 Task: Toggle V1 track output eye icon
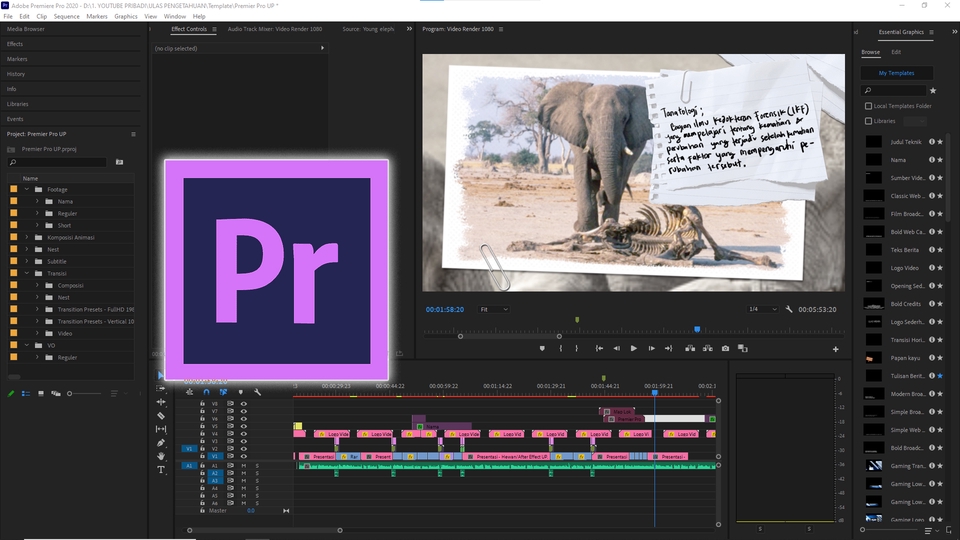point(244,456)
